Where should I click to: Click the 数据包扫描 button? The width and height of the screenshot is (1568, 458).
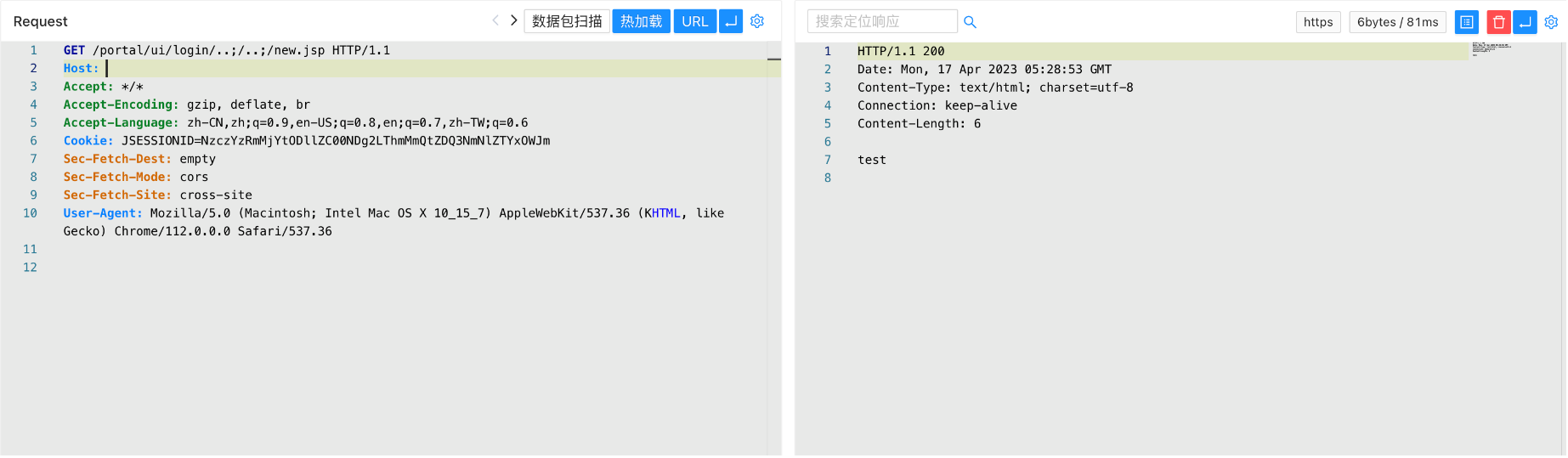click(567, 21)
